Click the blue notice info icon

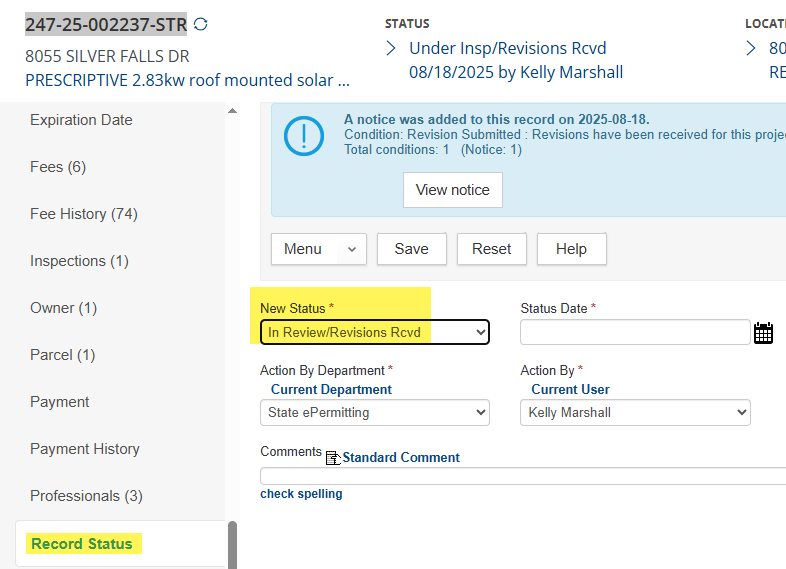(303, 136)
